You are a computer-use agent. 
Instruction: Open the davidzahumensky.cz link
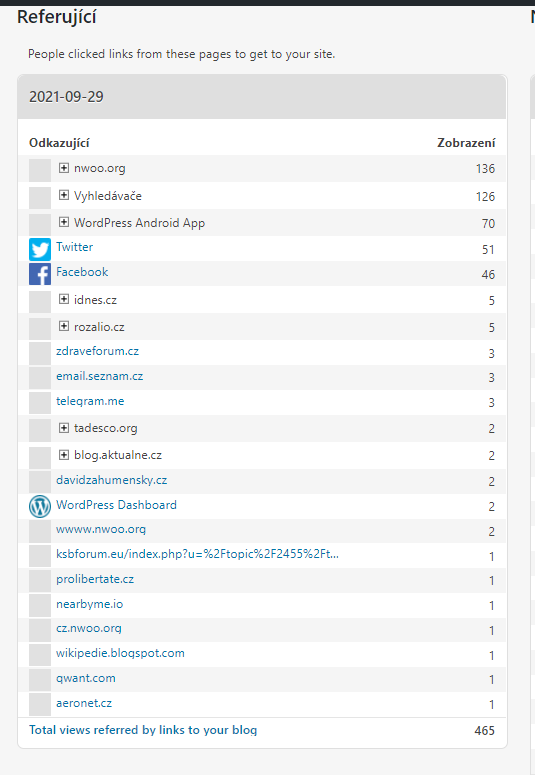111,480
